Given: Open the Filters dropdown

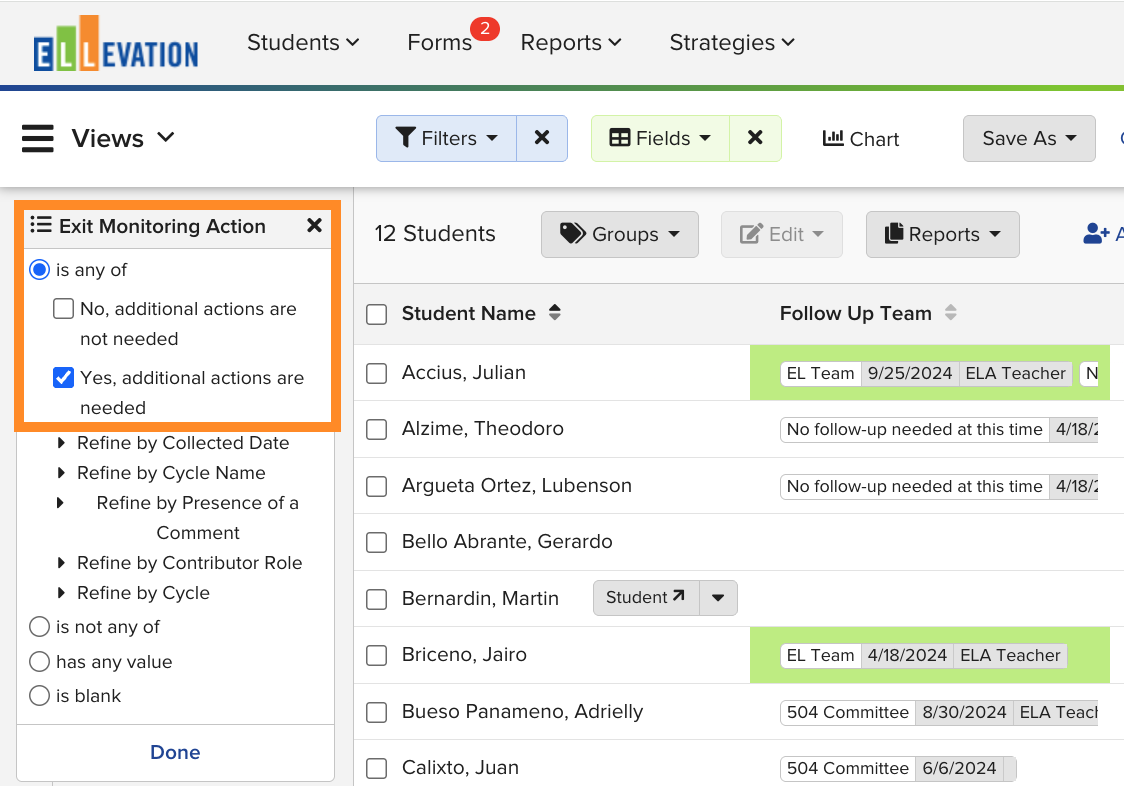Looking at the screenshot, I should (446, 138).
